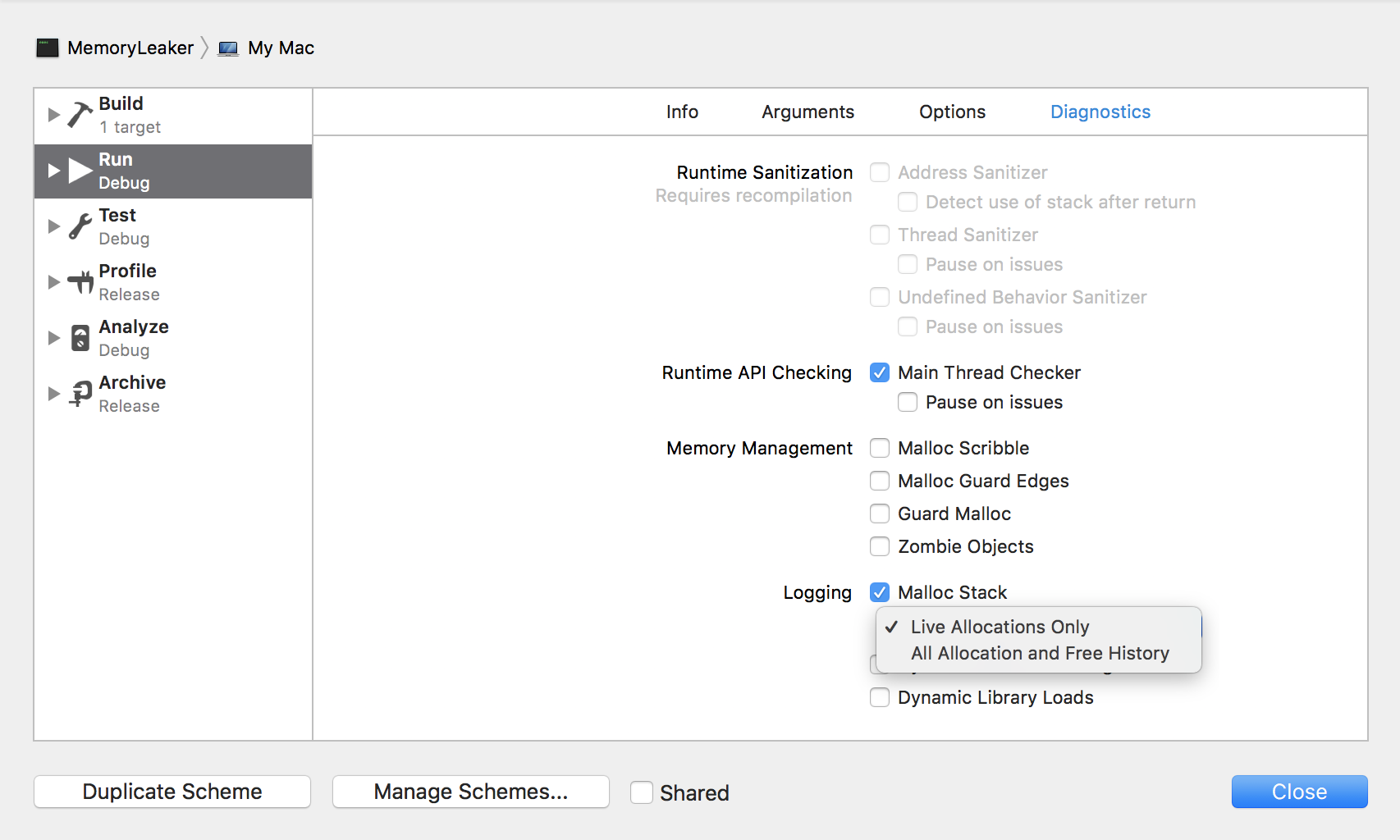The height and width of the screenshot is (840, 1400).
Task: Select the Analyze action icon
Action: point(78,338)
